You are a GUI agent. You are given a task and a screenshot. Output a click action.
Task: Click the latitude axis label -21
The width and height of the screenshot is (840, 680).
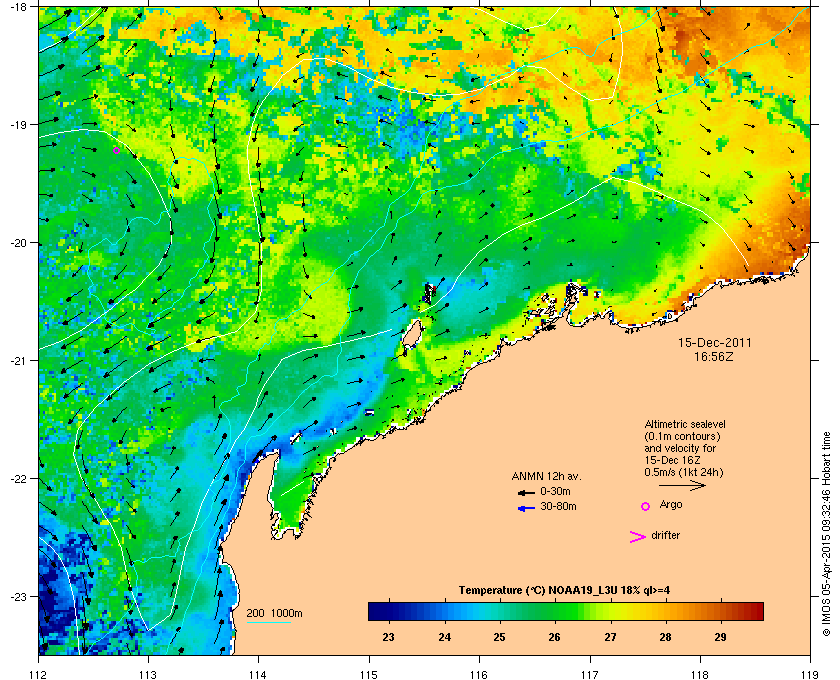18,361
